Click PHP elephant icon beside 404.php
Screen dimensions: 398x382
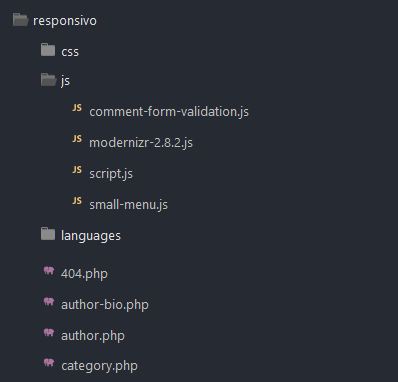pos(49,270)
